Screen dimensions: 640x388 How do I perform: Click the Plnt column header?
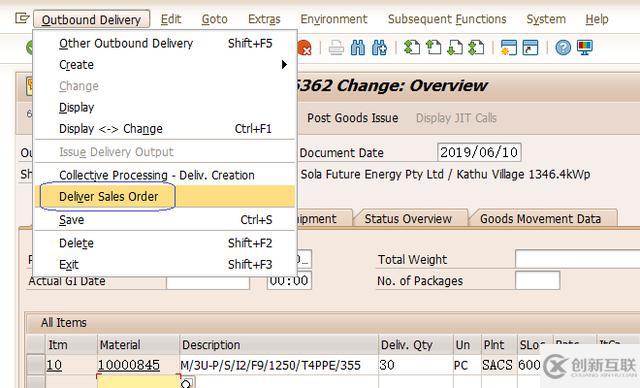[499, 345]
